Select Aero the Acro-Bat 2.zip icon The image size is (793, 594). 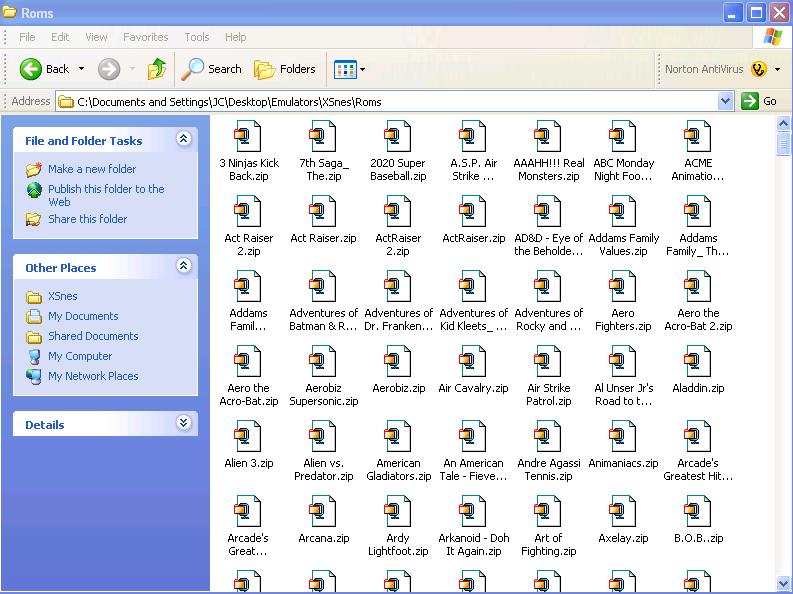coord(698,286)
